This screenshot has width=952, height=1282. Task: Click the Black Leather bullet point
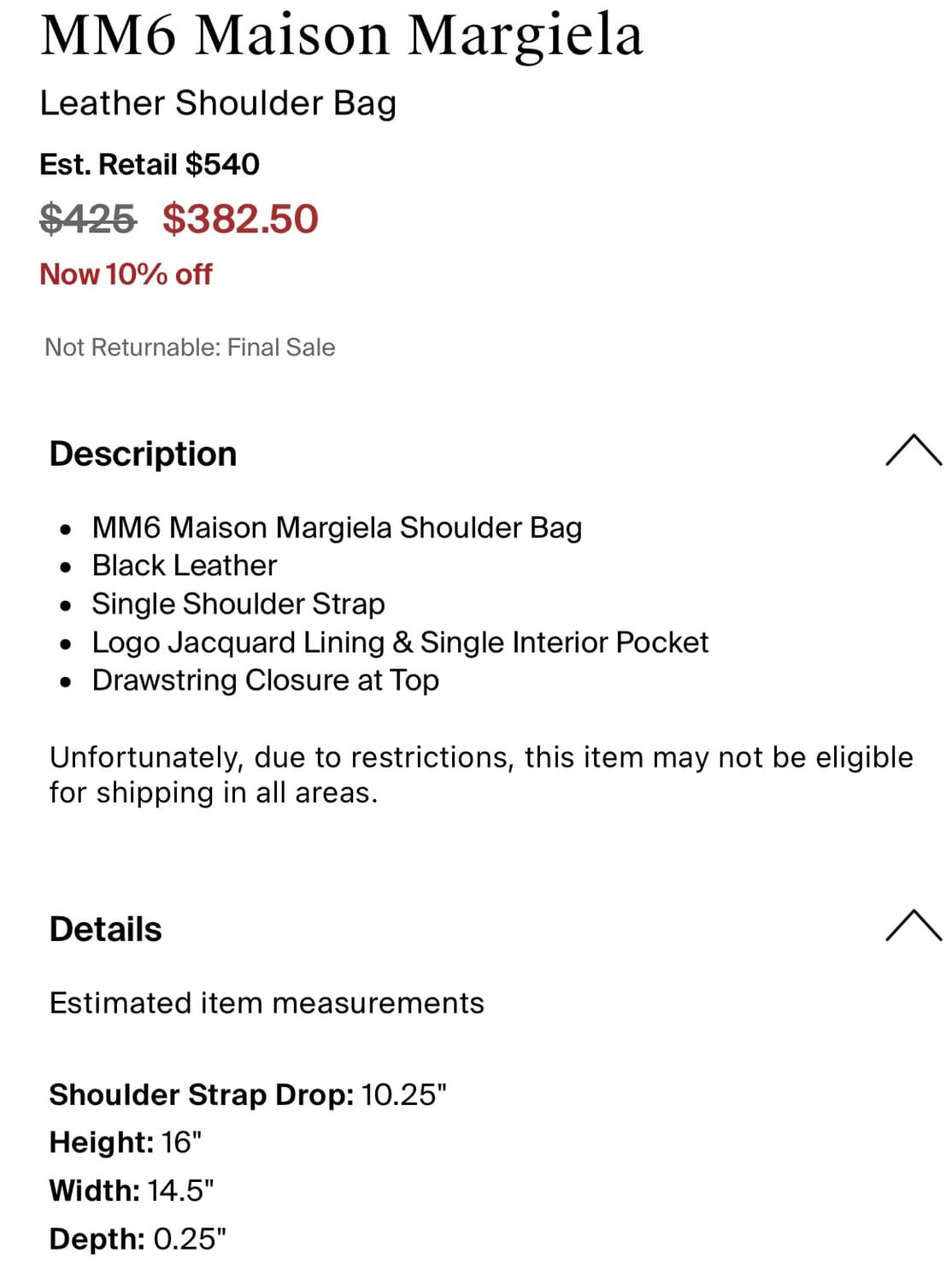(185, 566)
